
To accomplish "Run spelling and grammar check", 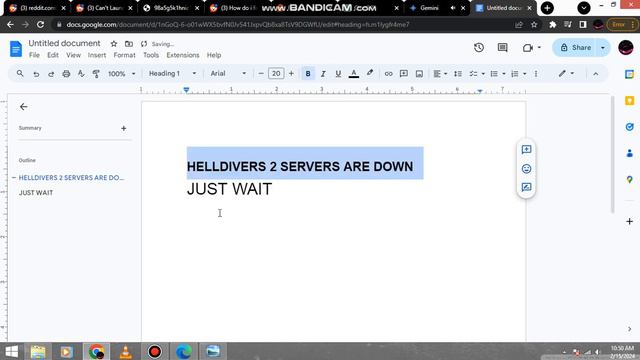I will pos(81,73).
